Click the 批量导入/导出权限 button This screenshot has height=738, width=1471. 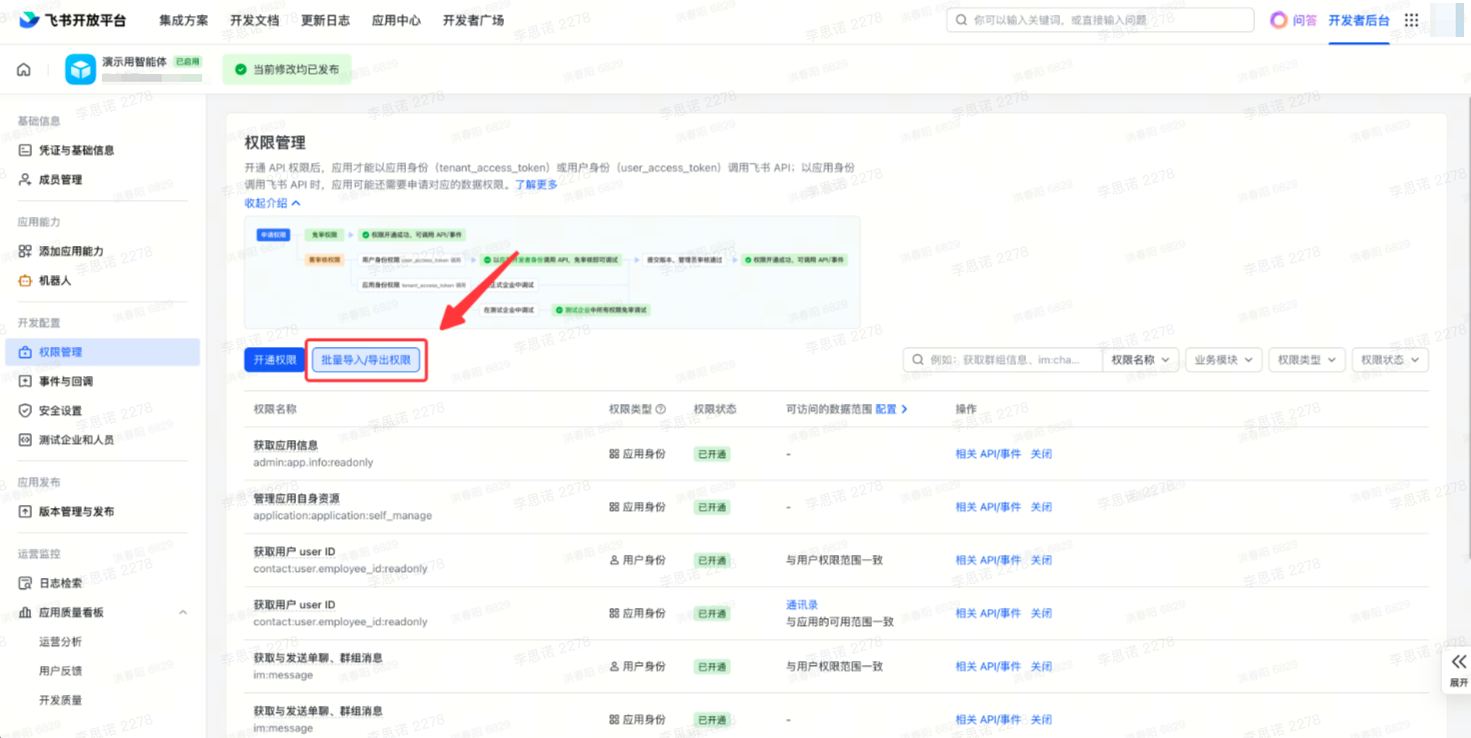coord(366,360)
